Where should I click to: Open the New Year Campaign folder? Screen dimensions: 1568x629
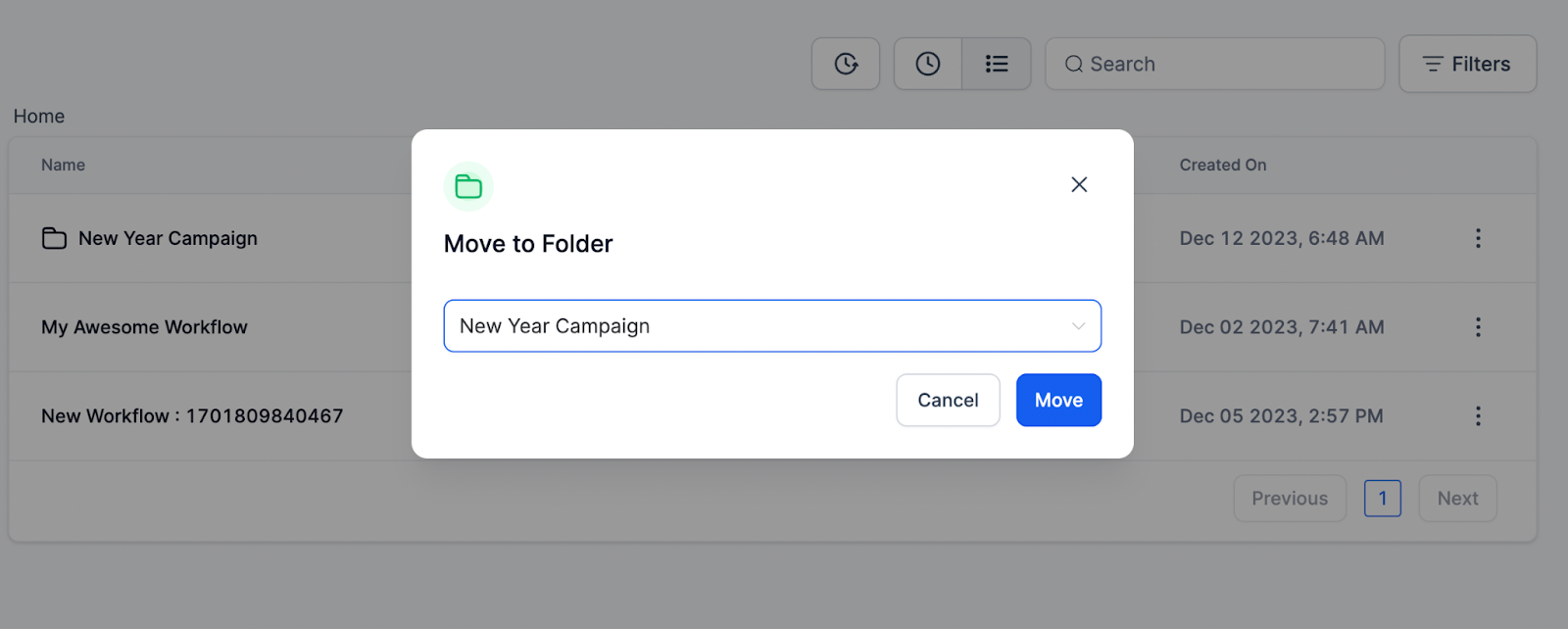coord(168,238)
